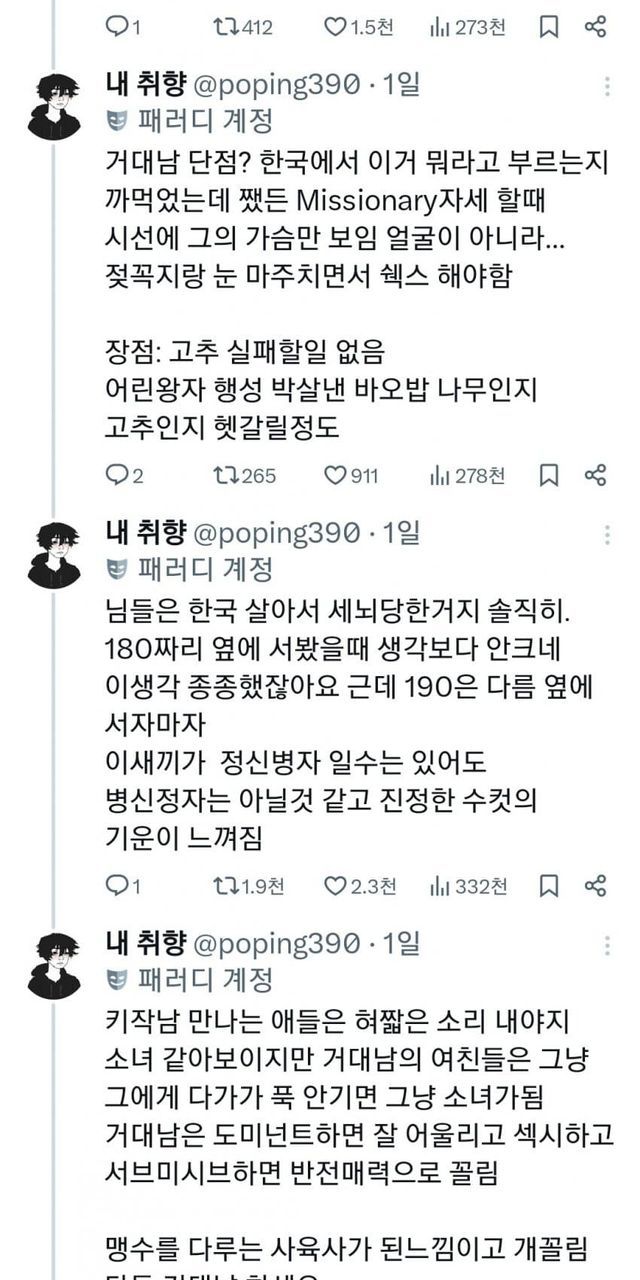Reply to the tweet with 911 likes

[x=116, y=475]
